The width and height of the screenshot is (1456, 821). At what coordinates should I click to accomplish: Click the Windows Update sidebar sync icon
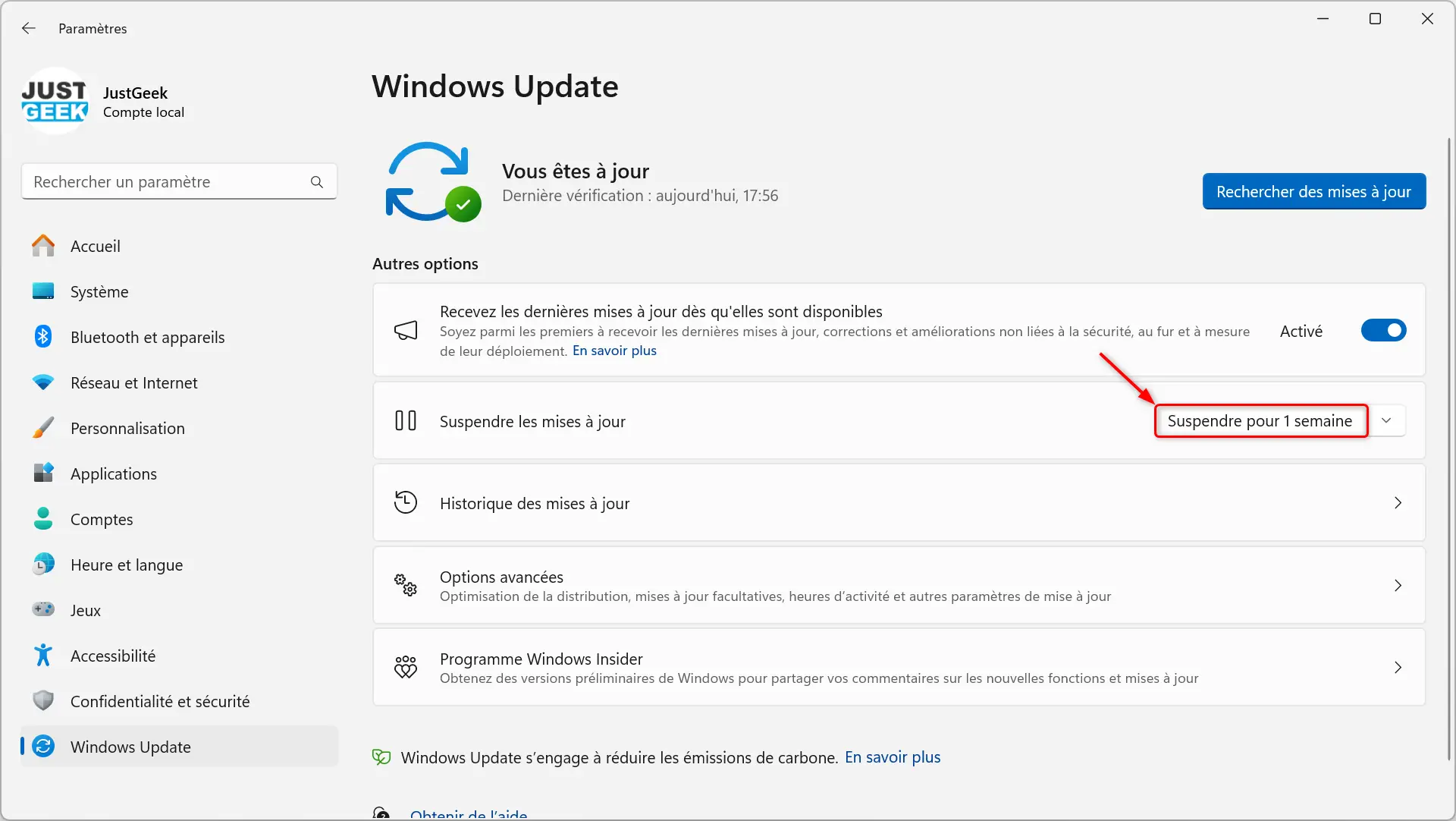tap(43, 747)
